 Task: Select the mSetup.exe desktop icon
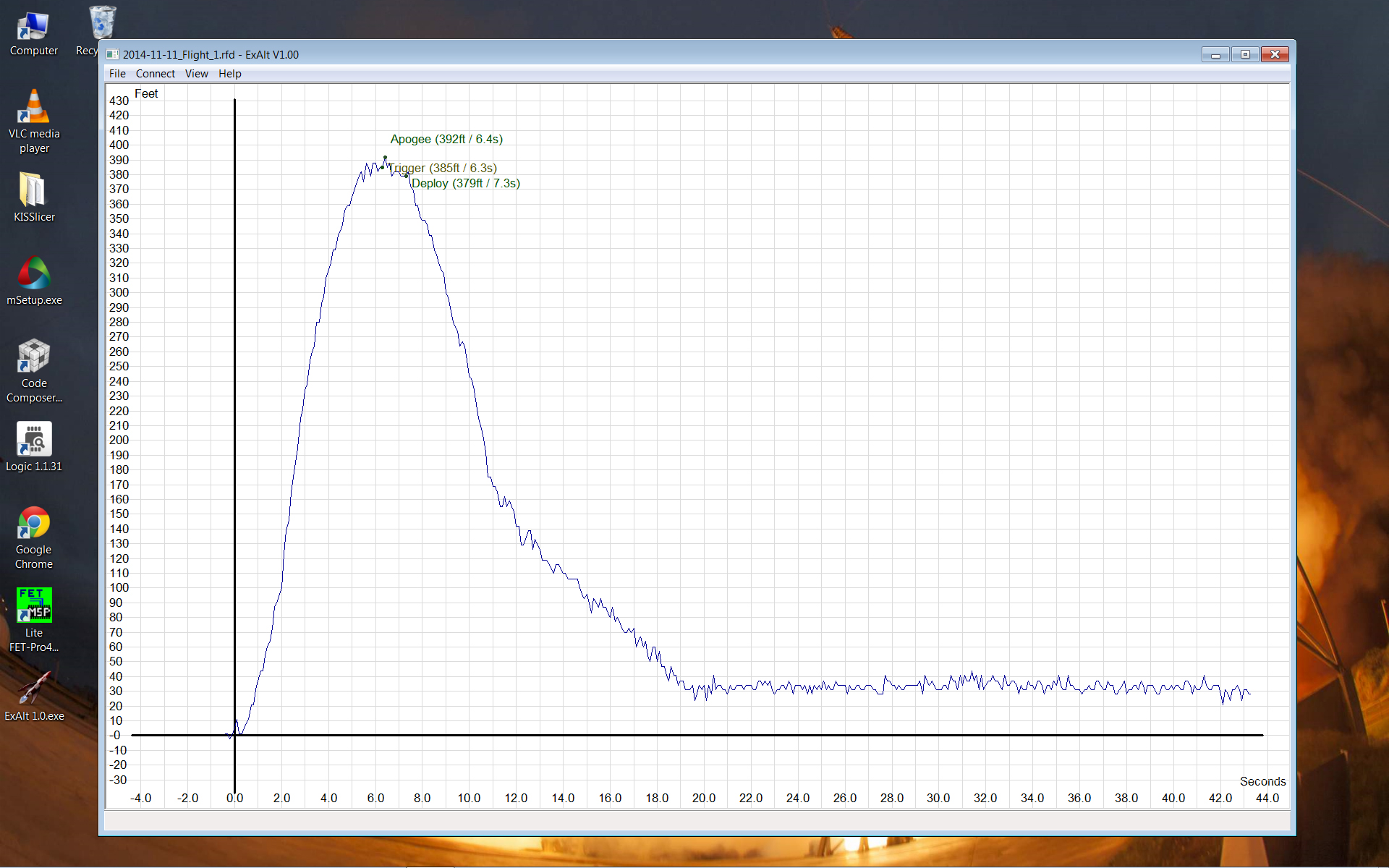click(33, 281)
